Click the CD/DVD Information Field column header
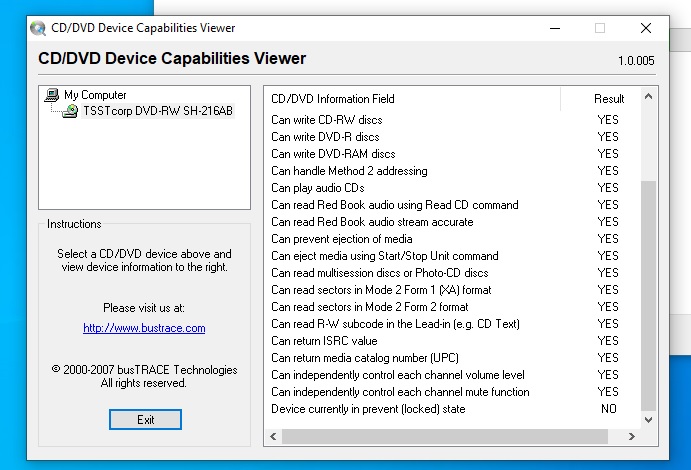 333,99
